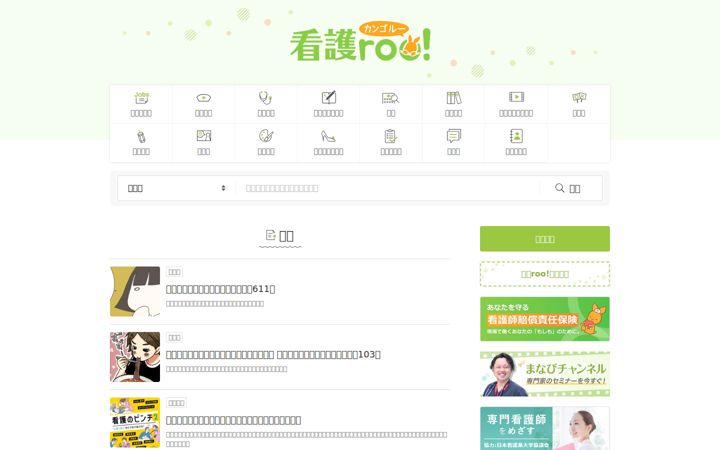Image resolution: width=720 pixels, height=450 pixels.
Task: Open the black-haired girl manga thumbnail
Action: click(135, 292)
